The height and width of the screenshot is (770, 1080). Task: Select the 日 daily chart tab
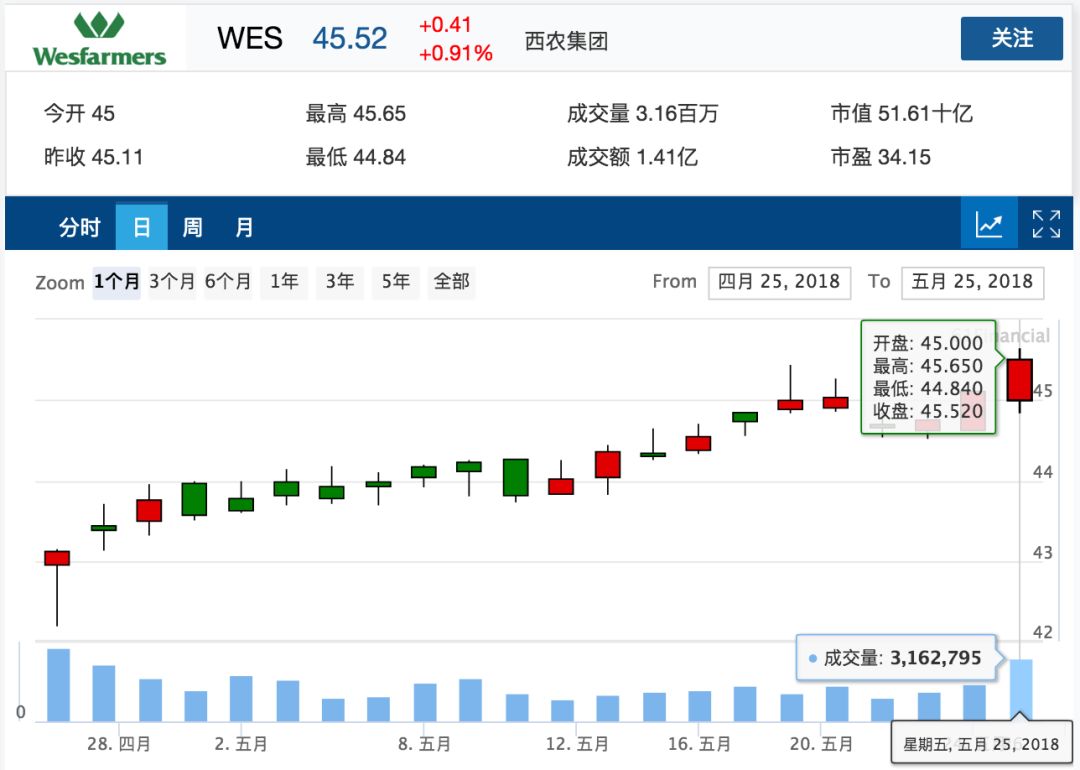click(x=141, y=227)
